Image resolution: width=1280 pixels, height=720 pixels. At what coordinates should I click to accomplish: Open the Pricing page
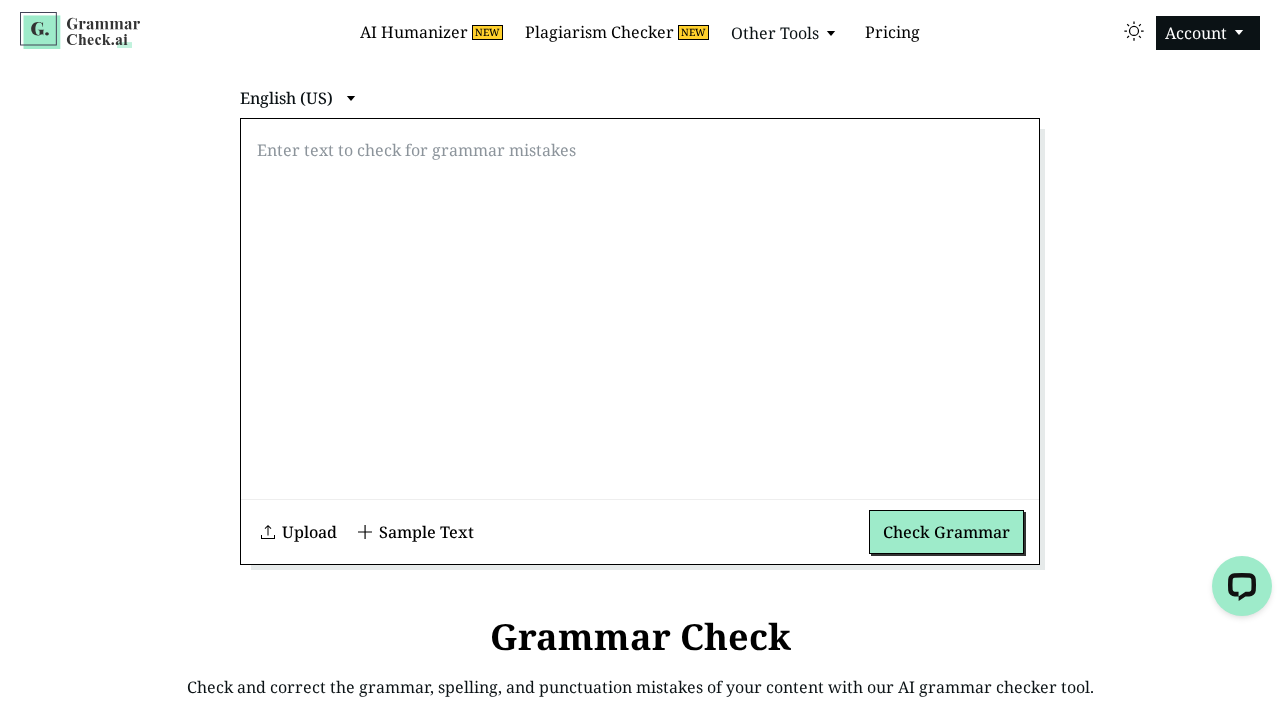[x=892, y=32]
